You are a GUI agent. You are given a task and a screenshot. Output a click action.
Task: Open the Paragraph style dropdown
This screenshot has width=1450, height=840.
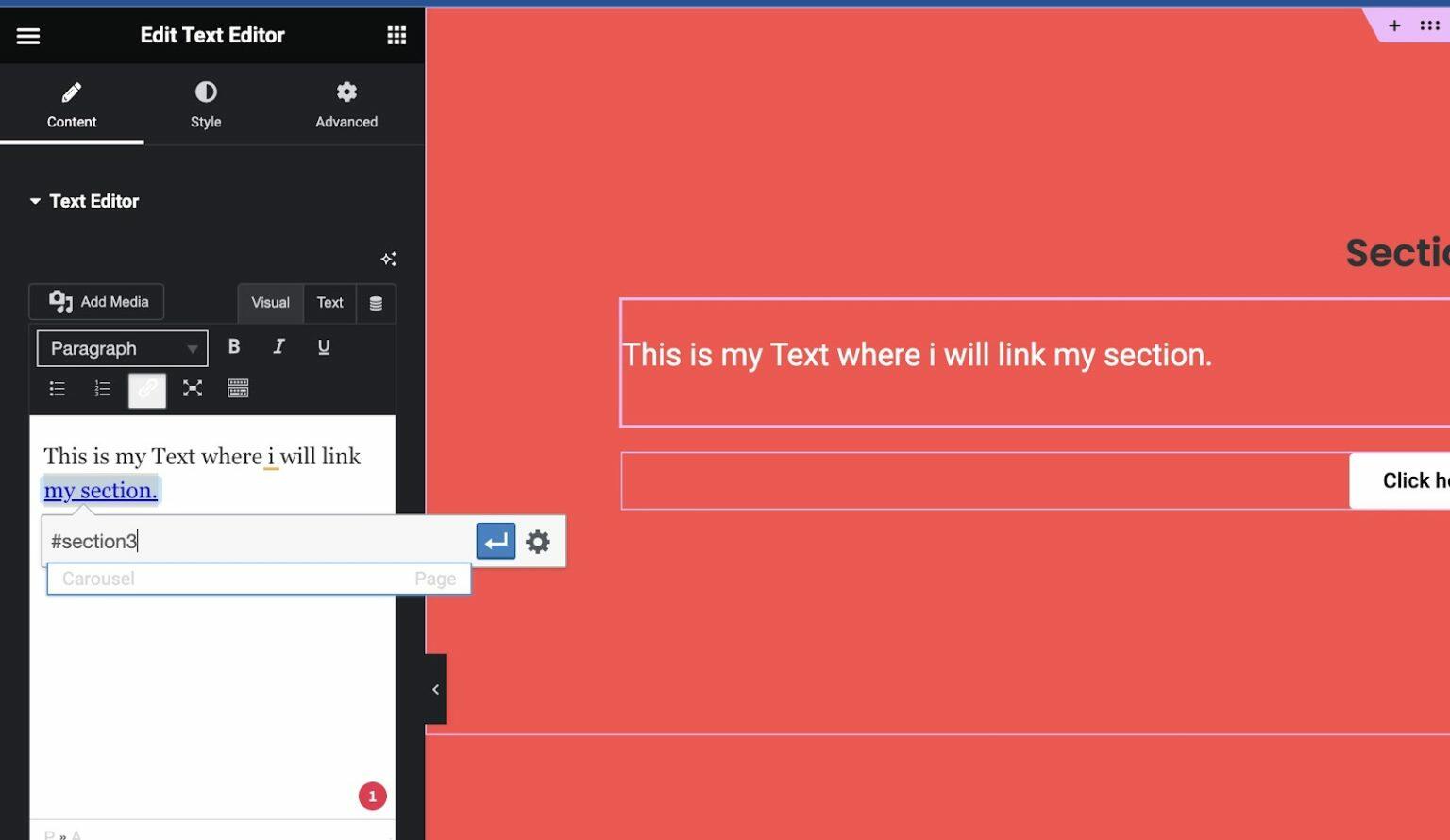point(121,348)
